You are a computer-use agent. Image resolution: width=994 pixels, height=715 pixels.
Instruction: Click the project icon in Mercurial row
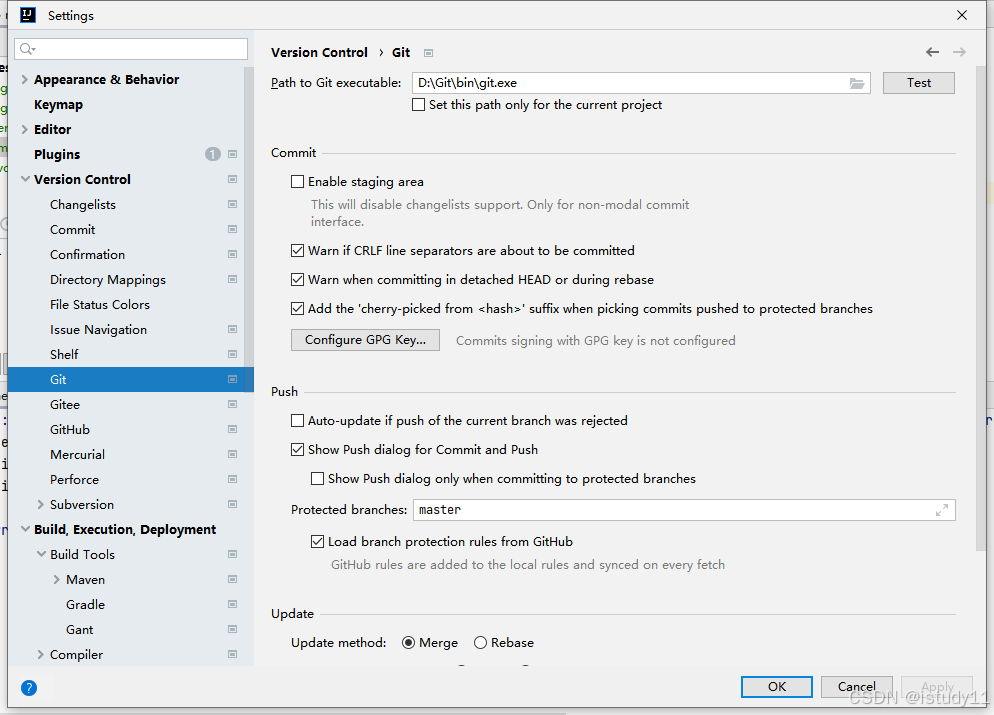pos(233,454)
